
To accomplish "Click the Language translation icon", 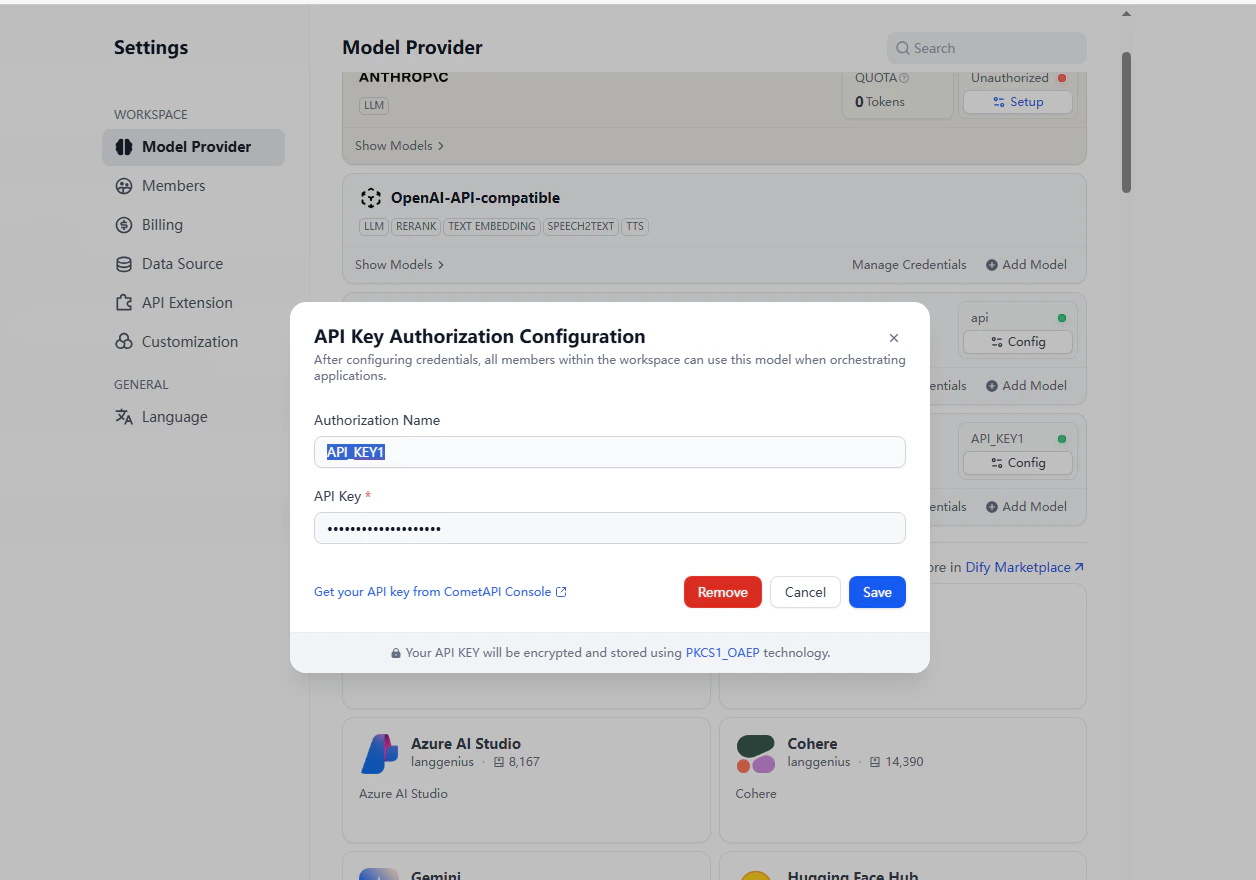I will [x=122, y=416].
